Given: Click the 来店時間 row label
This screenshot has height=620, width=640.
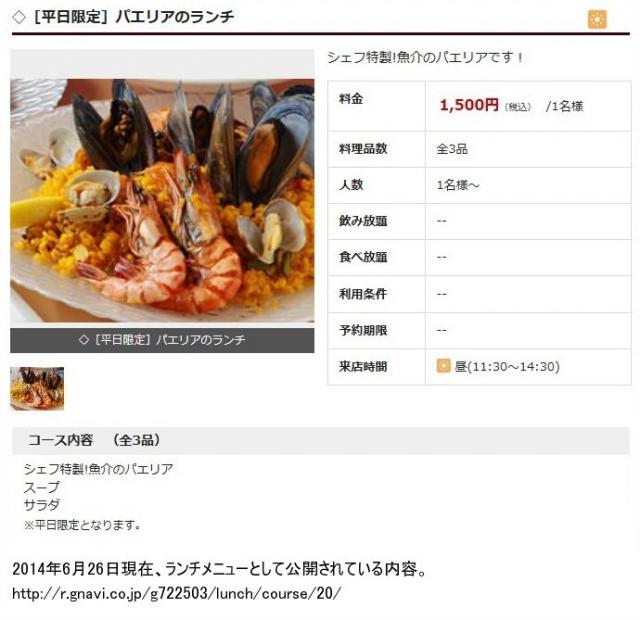Looking at the screenshot, I should [363, 367].
